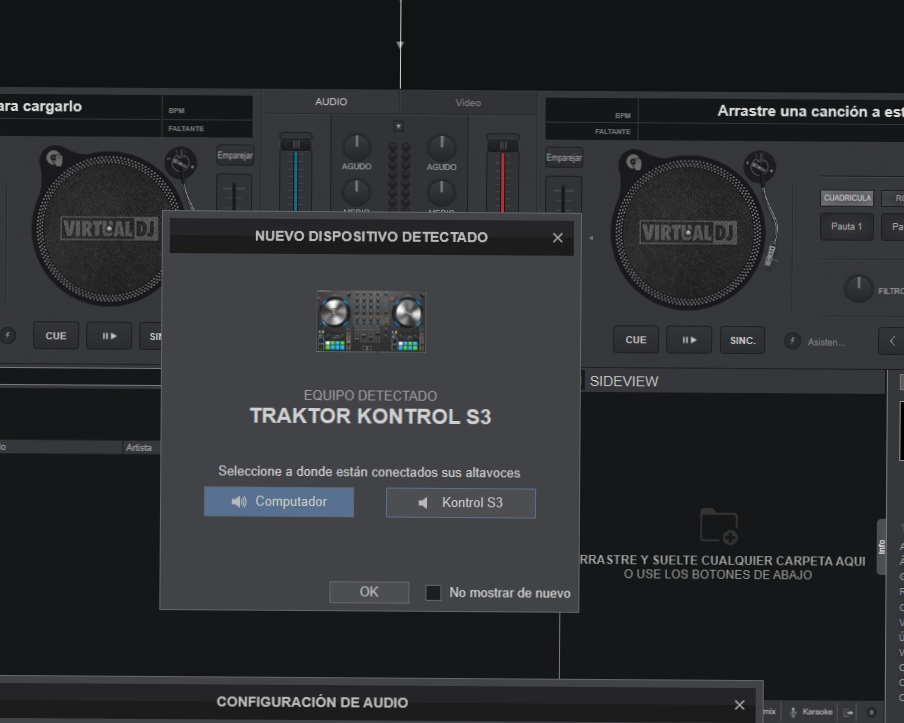Click the right deck BPM display
Viewport: 904px width, 723px height.
click(x=592, y=110)
